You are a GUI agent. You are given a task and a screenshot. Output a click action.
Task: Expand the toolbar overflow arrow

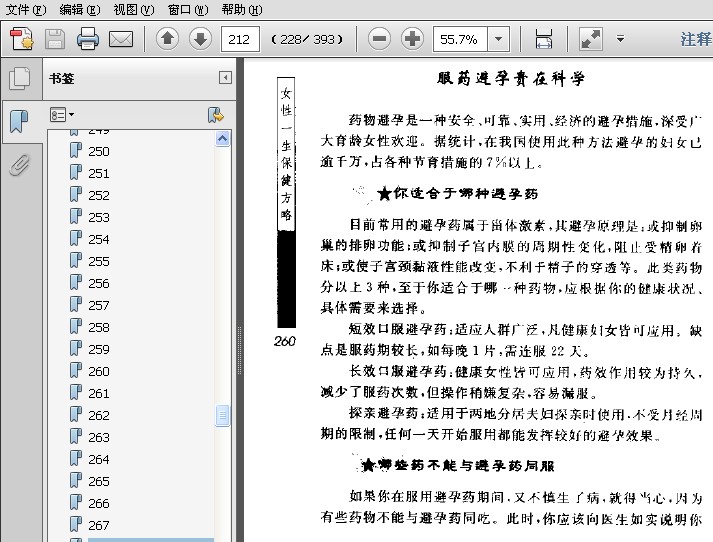tap(620, 39)
